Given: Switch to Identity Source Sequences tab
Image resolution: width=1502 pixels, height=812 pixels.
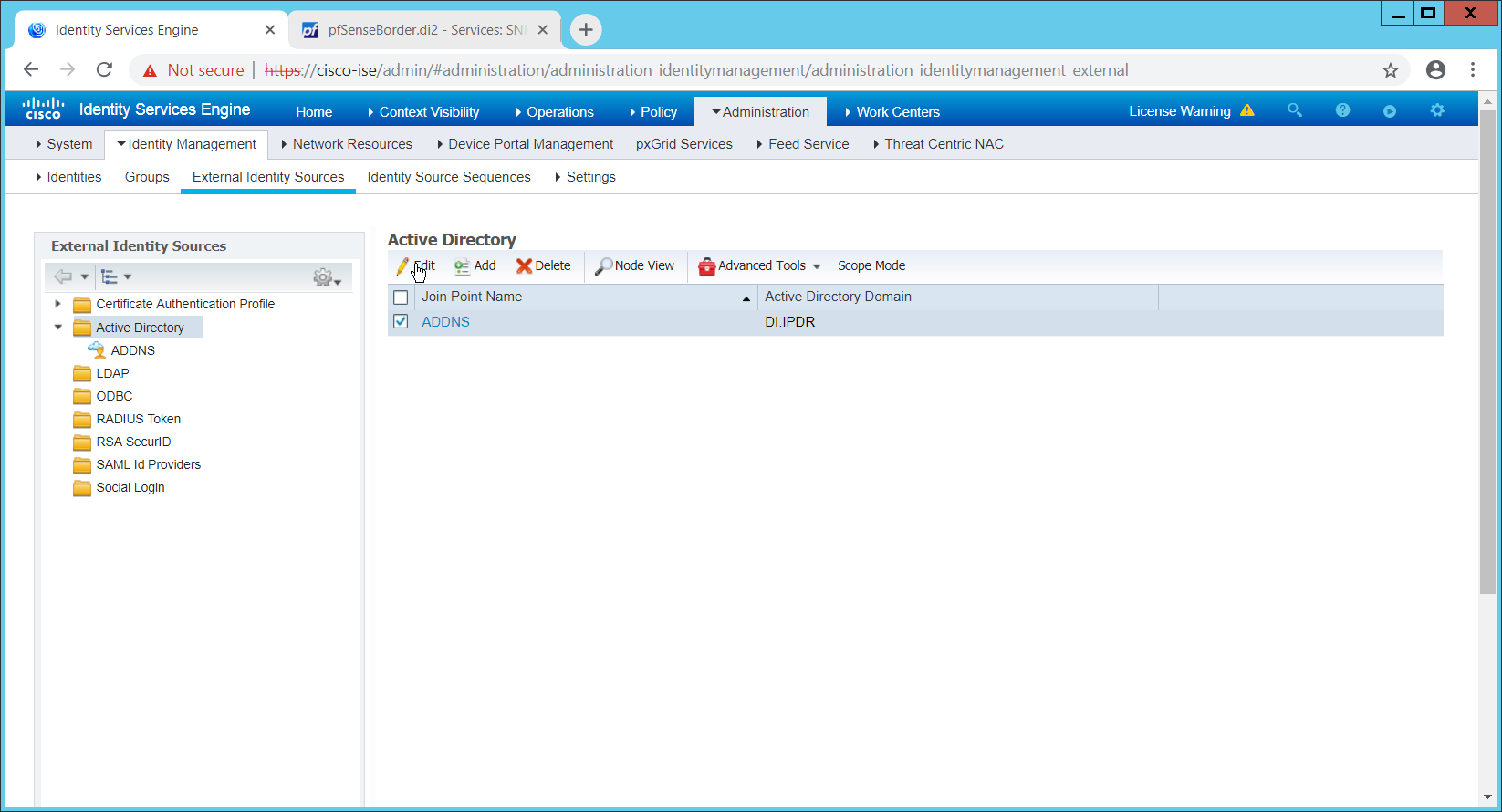Looking at the screenshot, I should tap(449, 177).
